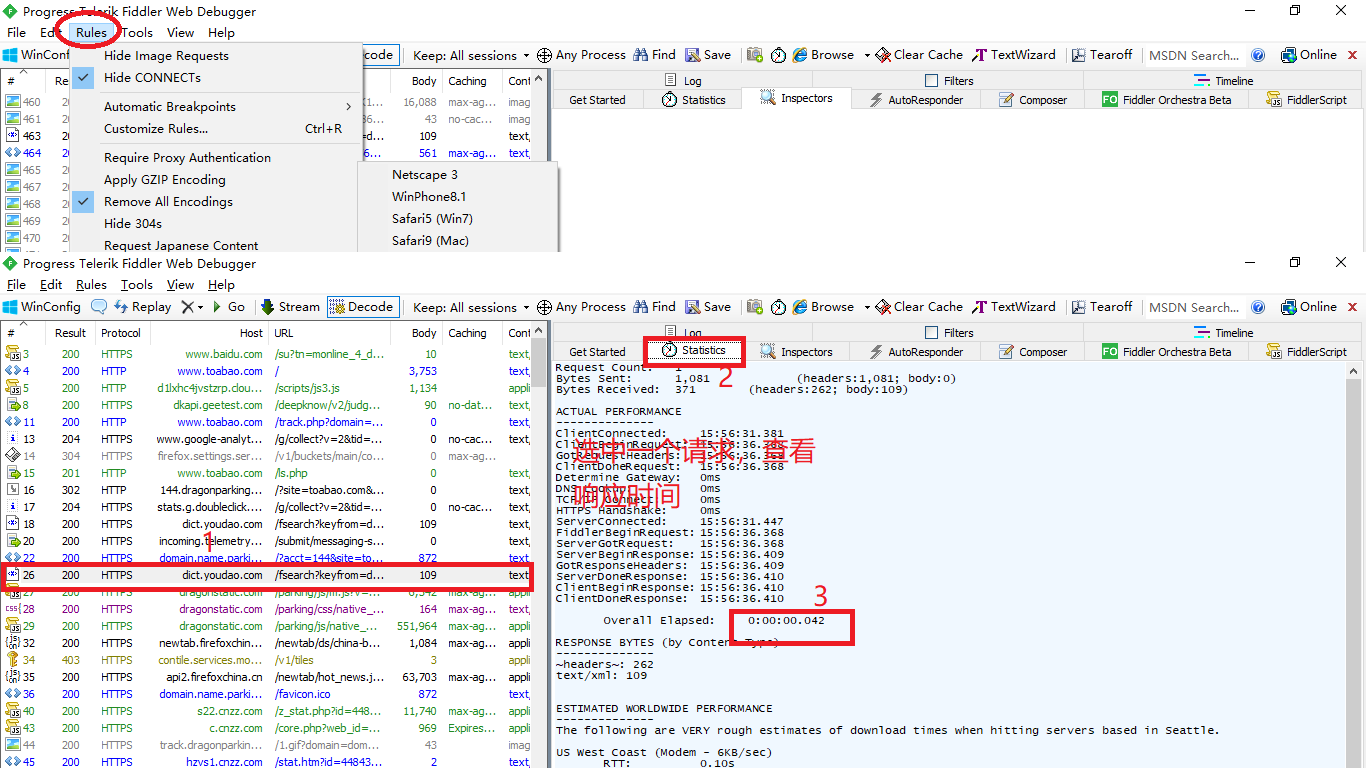Click Find in the upper window toolbar
Viewport: 1366px width, 768px height.
654,55
